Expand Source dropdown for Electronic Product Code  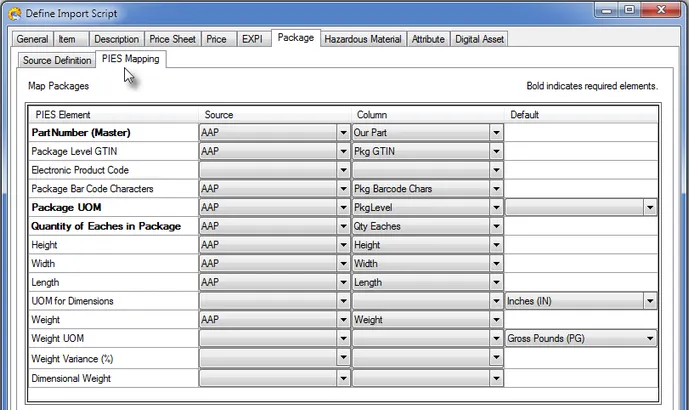click(343, 170)
